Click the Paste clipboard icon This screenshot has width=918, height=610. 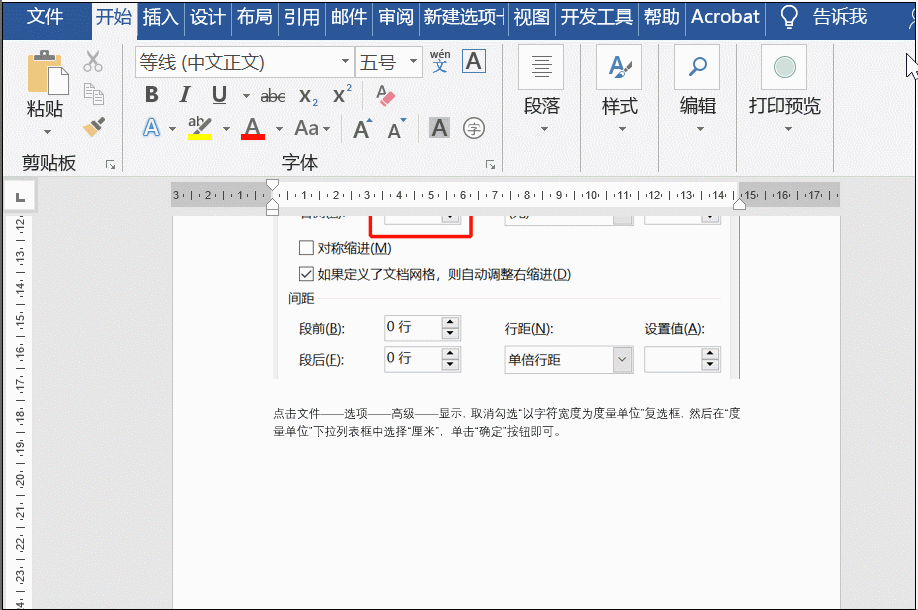click(x=47, y=73)
